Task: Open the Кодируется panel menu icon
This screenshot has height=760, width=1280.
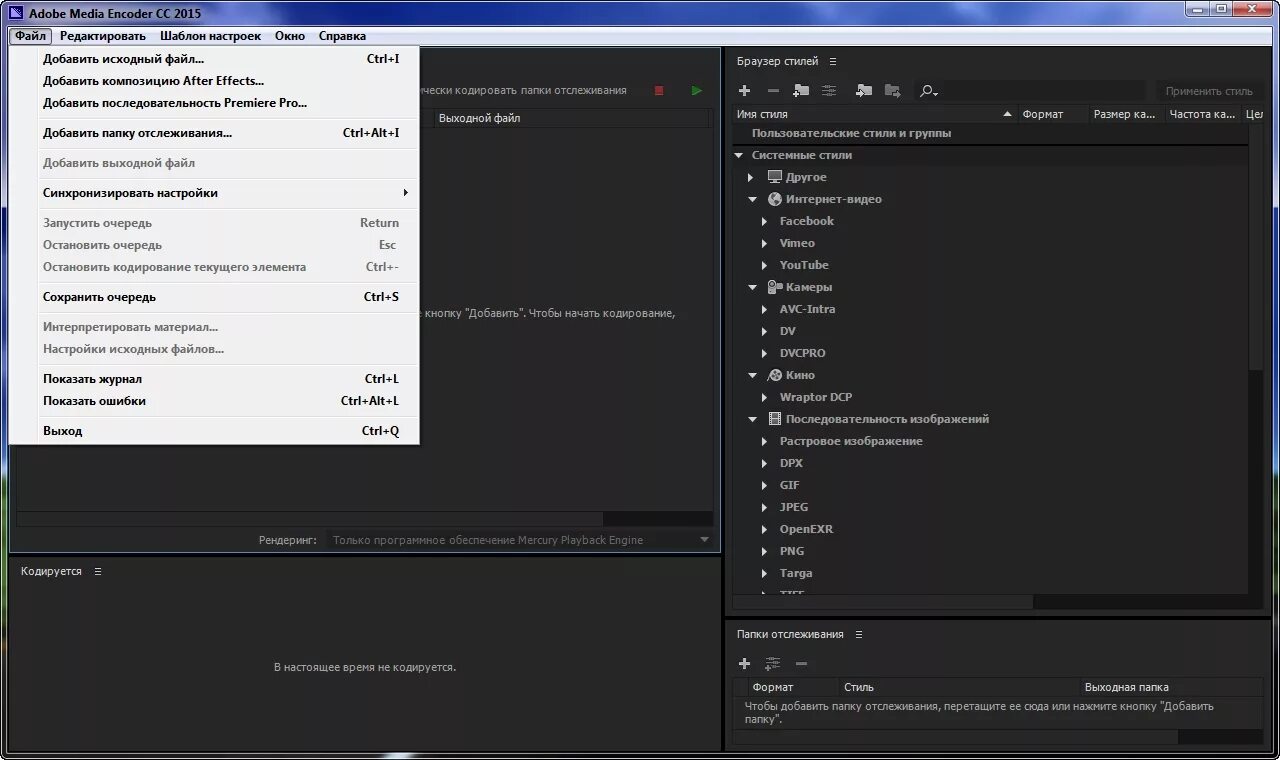Action: 97,572
